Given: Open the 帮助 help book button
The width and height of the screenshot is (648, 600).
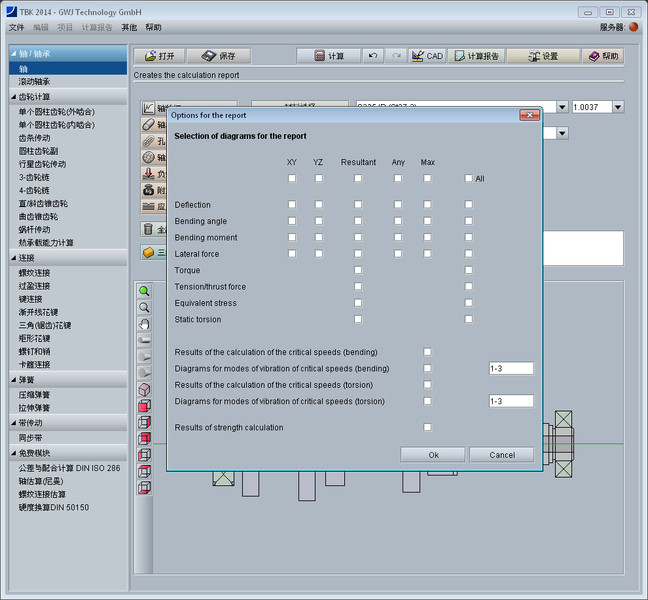Looking at the screenshot, I should [604, 56].
